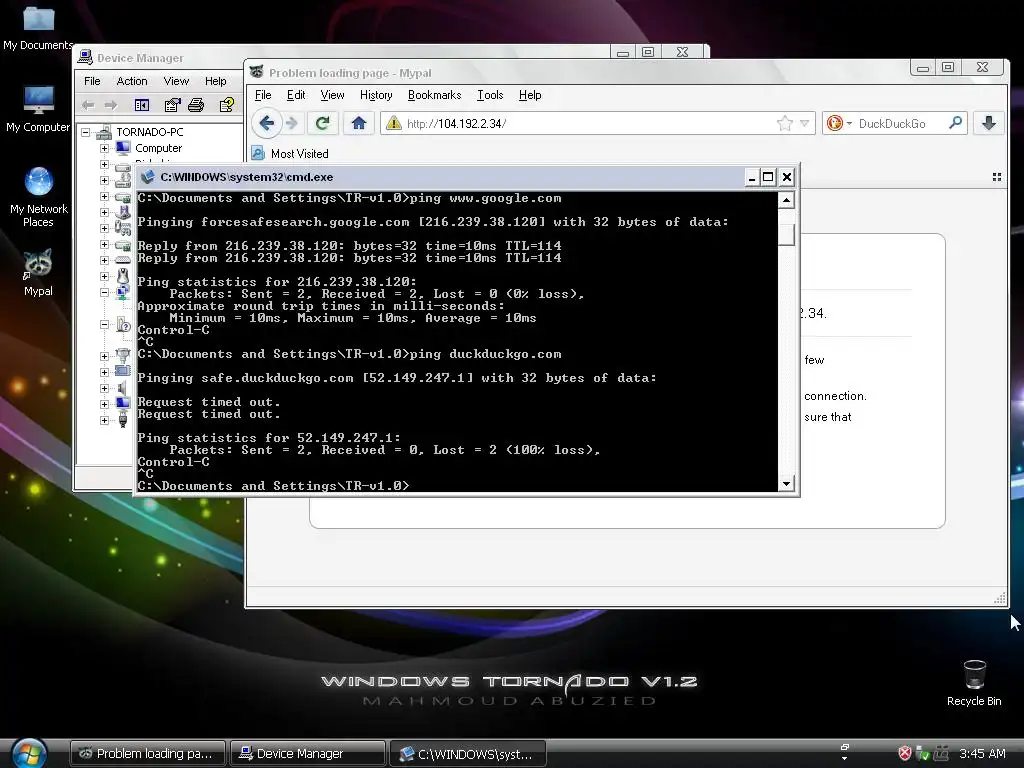1024x768 pixels.
Task: Collapse the network adapters icon node
Action: pos(104,293)
